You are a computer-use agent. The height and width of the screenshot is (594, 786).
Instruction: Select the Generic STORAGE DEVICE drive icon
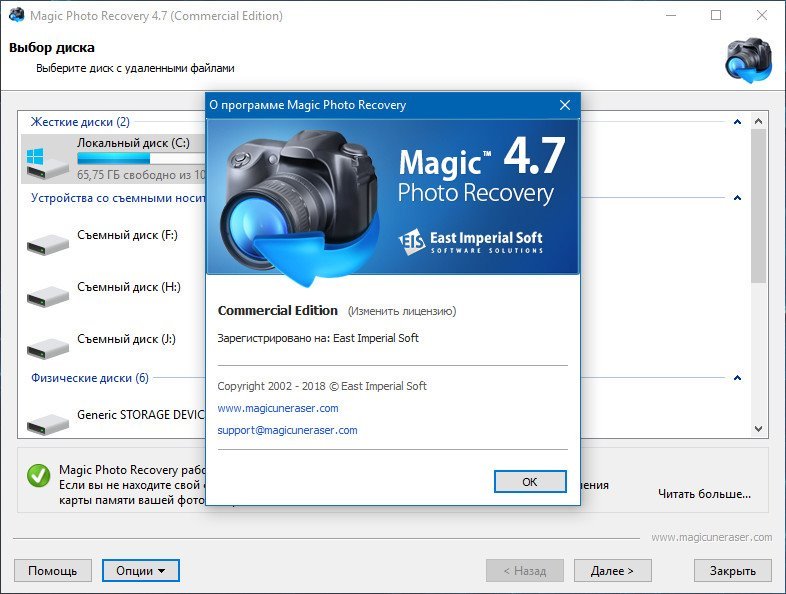[x=48, y=424]
